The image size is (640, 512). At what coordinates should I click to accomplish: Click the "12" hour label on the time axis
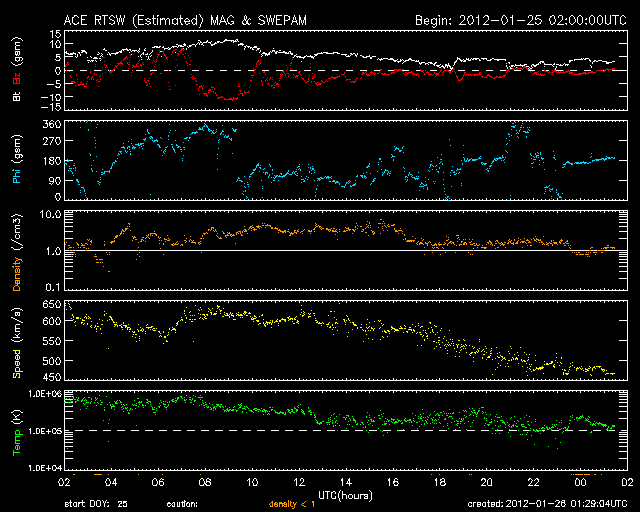click(x=299, y=483)
